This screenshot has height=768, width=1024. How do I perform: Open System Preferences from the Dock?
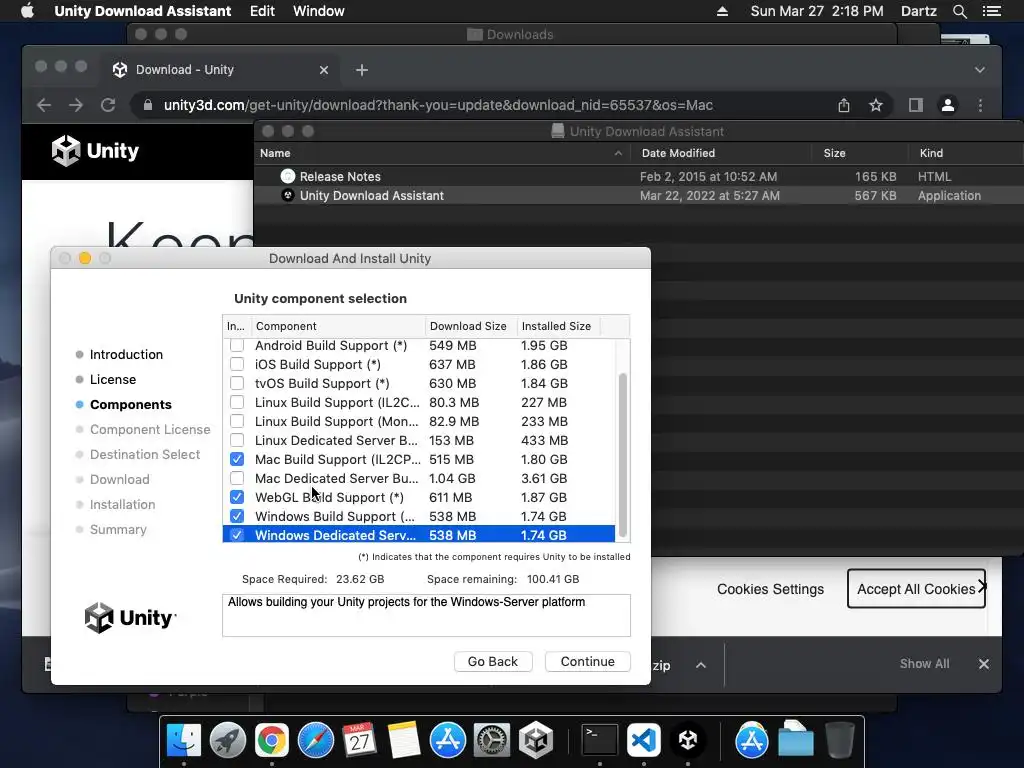pyautogui.click(x=492, y=741)
